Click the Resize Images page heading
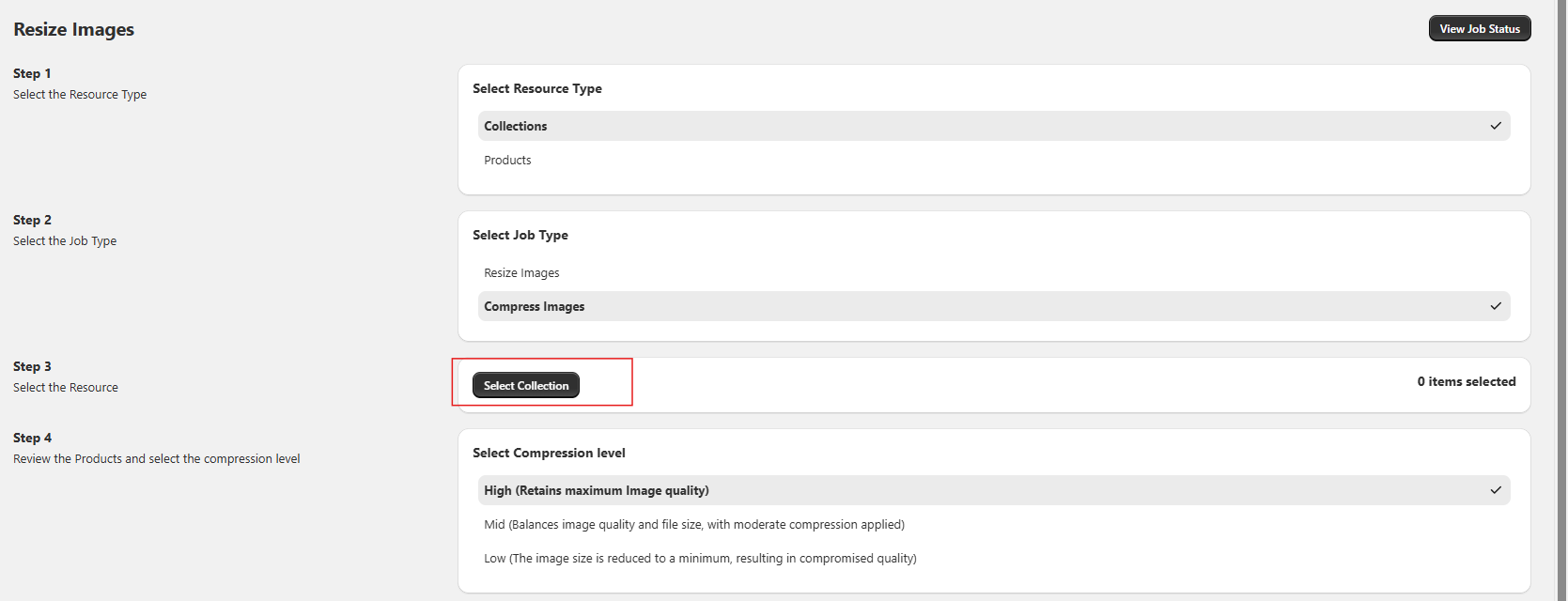The image size is (1568, 601). pos(73,29)
